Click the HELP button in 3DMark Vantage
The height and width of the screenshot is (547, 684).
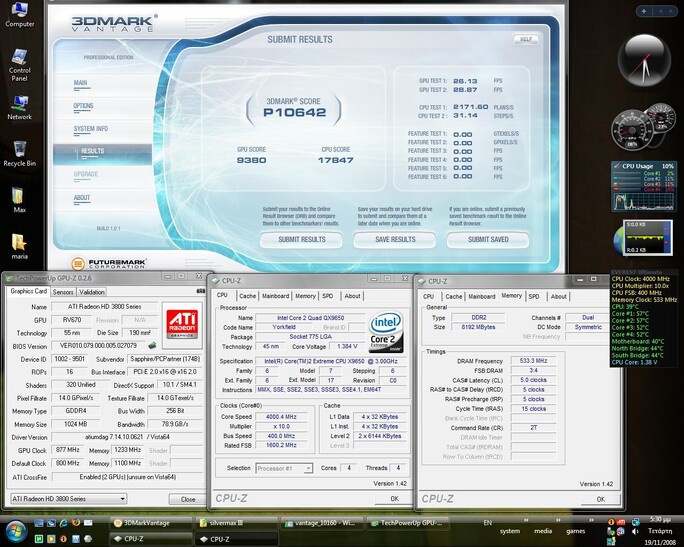point(526,39)
